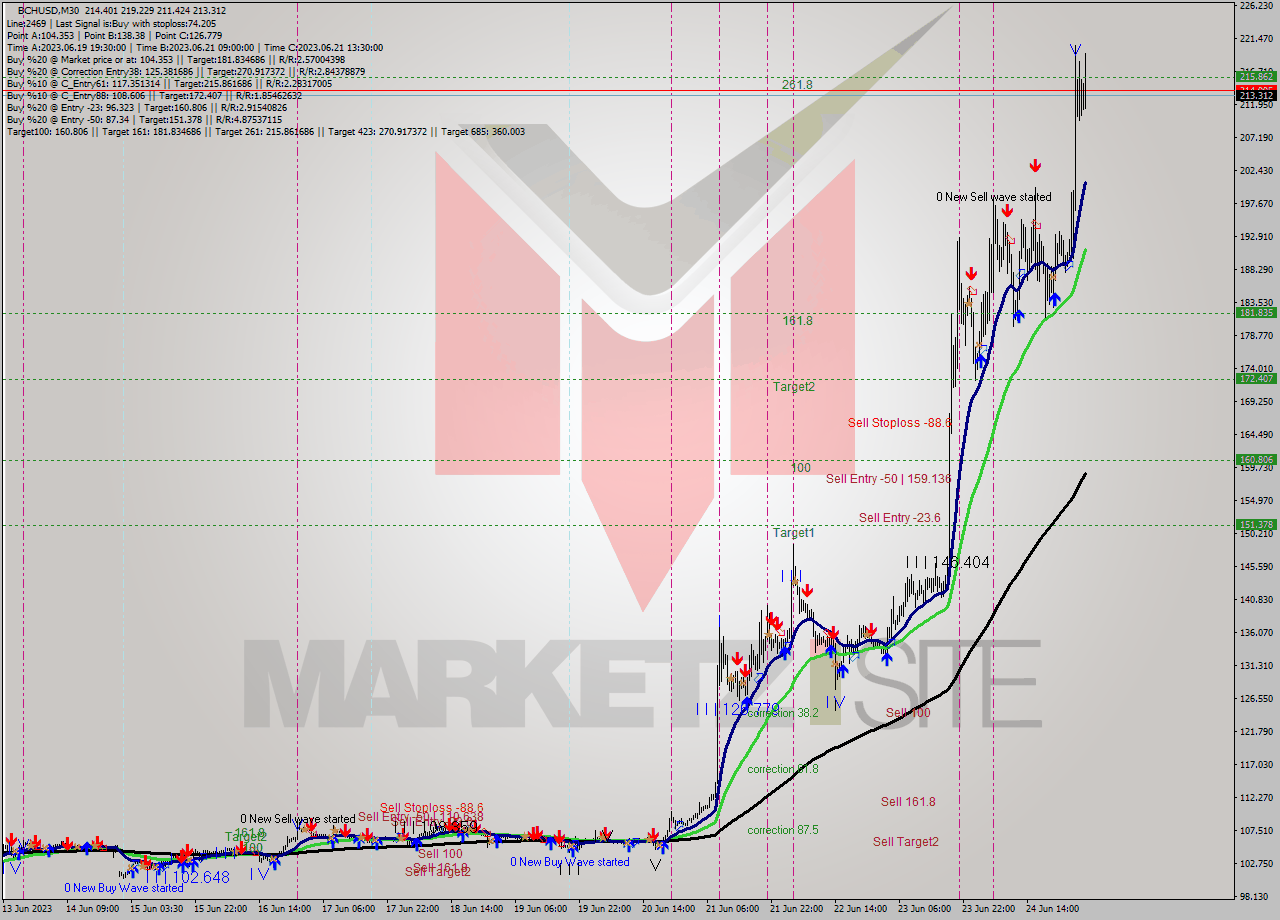Click the 'C_Entry88: 108.606' line

pos(155,96)
